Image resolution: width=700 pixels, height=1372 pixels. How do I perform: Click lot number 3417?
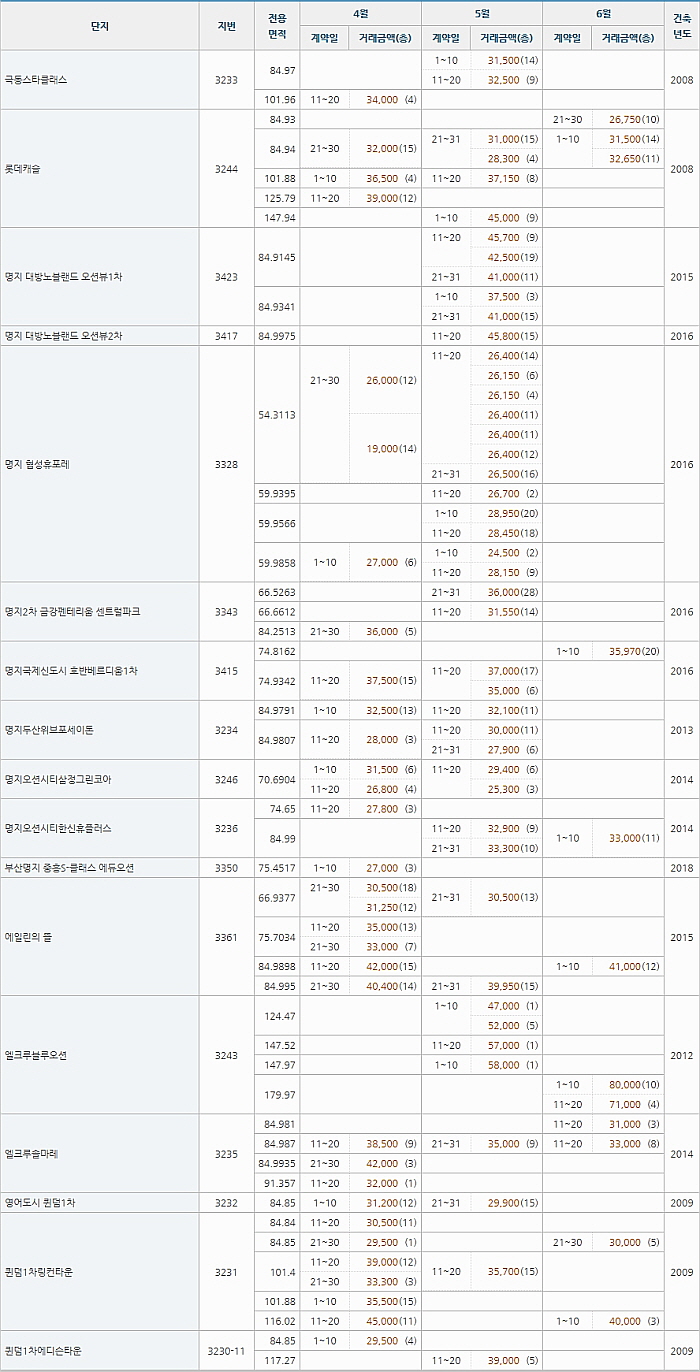tap(227, 336)
